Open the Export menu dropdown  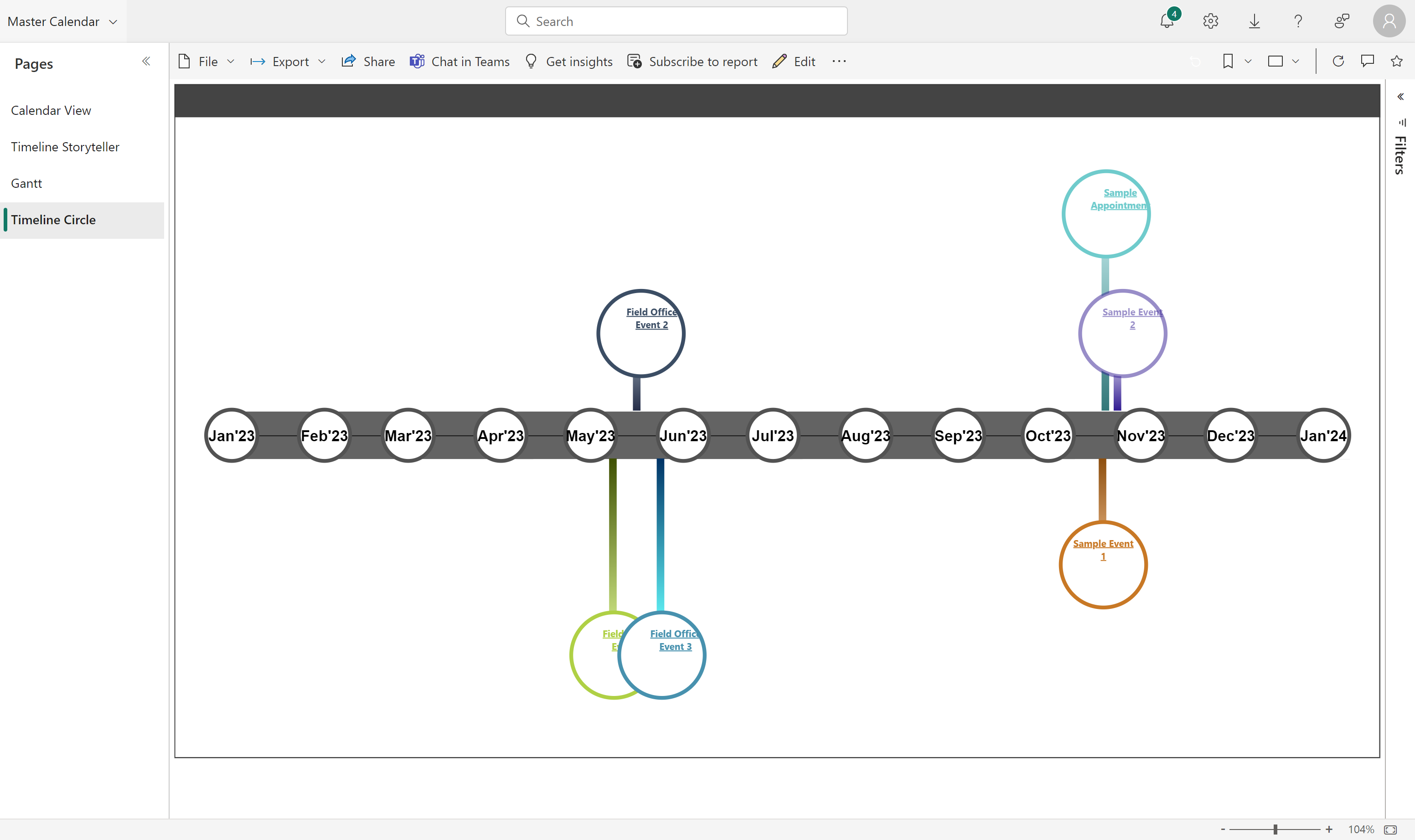click(288, 61)
